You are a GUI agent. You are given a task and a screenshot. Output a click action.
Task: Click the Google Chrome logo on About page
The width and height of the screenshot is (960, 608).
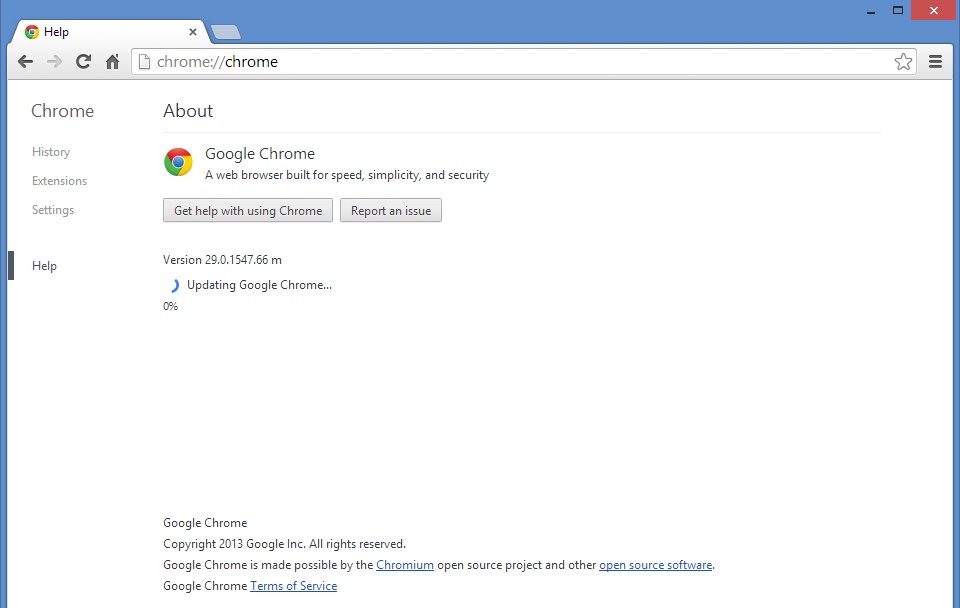[178, 162]
